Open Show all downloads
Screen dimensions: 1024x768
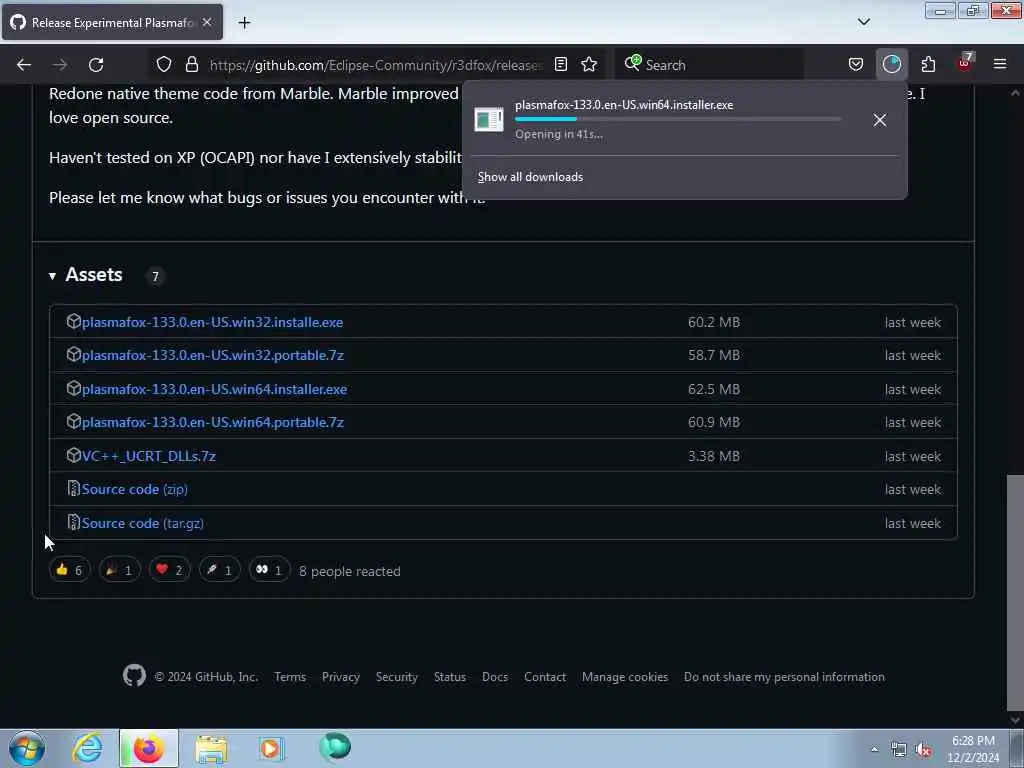pos(530,177)
